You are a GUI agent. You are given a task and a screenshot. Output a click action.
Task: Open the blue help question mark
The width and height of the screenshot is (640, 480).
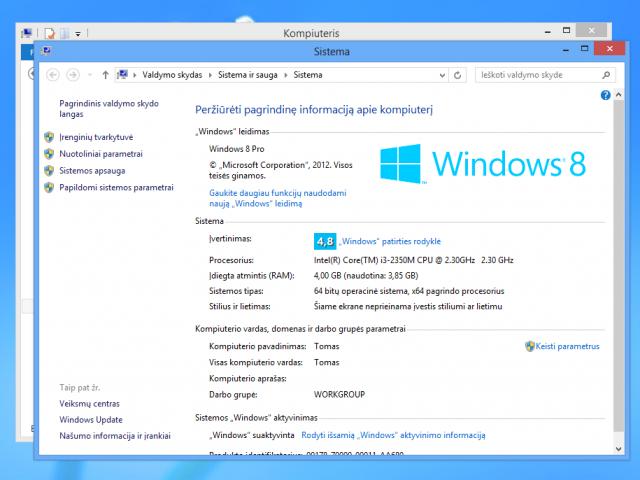605,95
